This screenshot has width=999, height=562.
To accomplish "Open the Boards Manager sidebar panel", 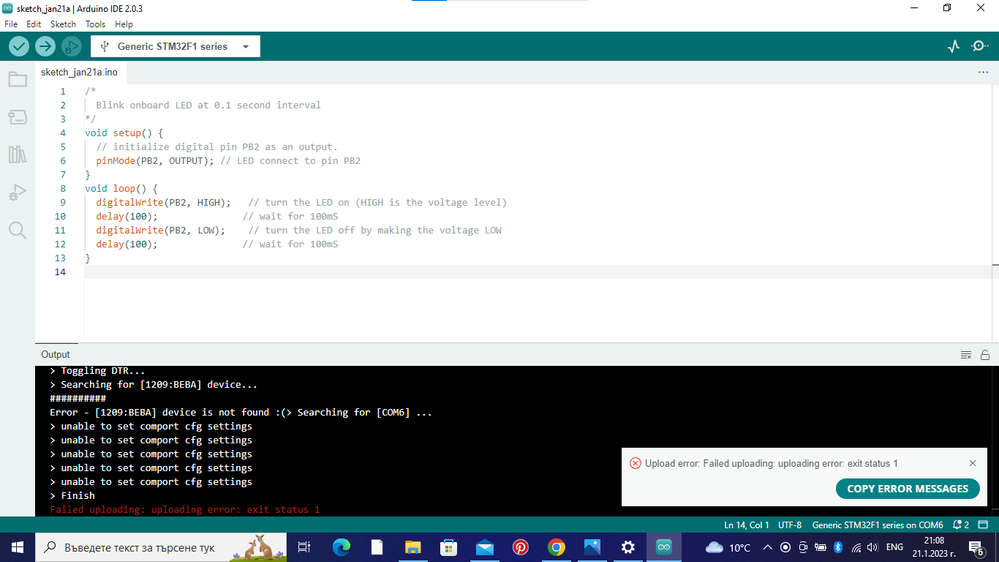I will click(x=17, y=117).
